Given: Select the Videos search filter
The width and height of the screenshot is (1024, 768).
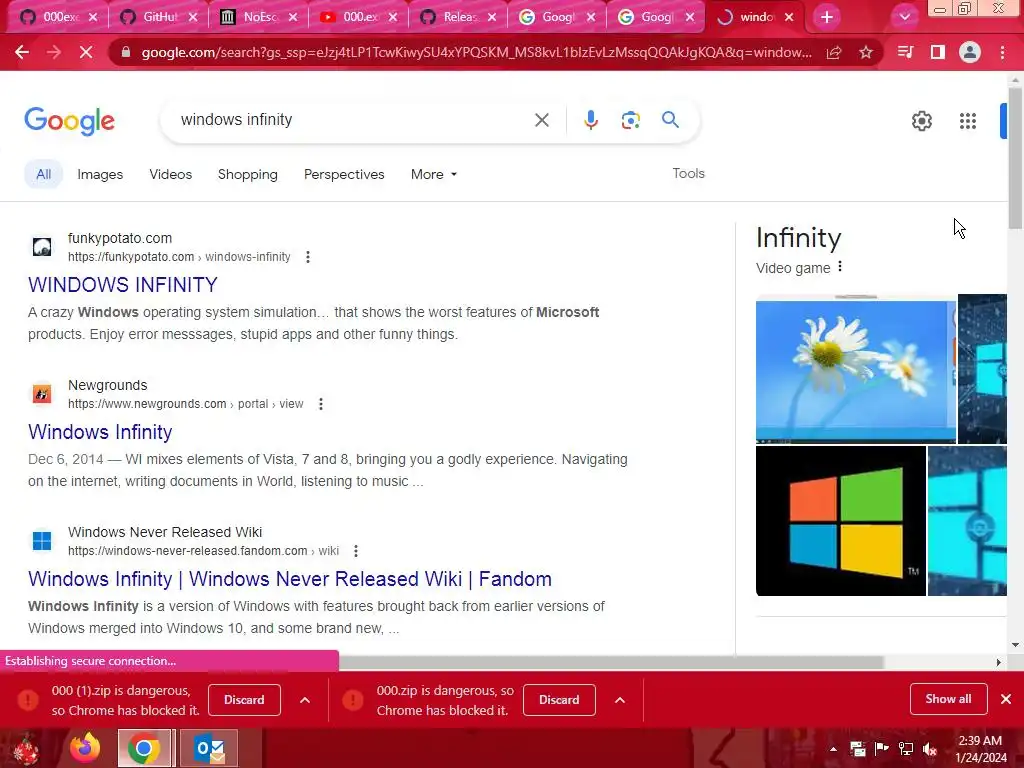Looking at the screenshot, I should pyautogui.click(x=170, y=174).
